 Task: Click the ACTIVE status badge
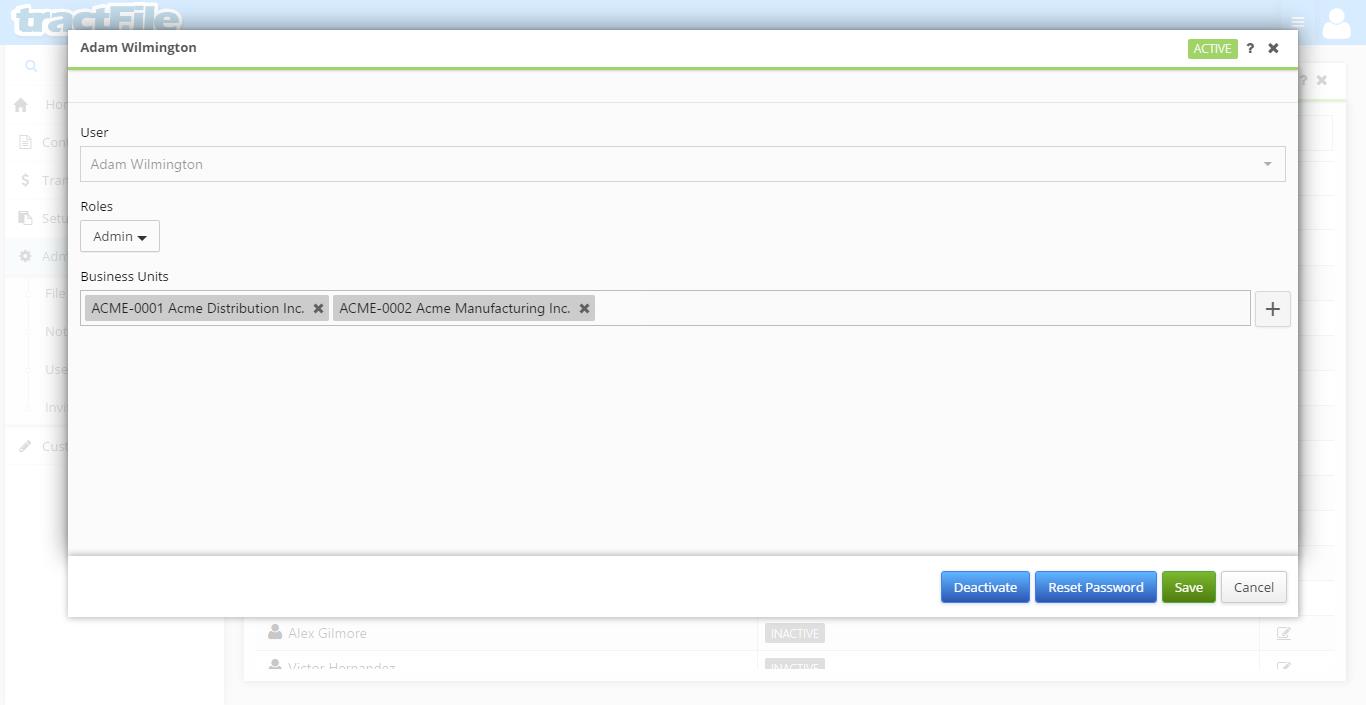(1212, 48)
